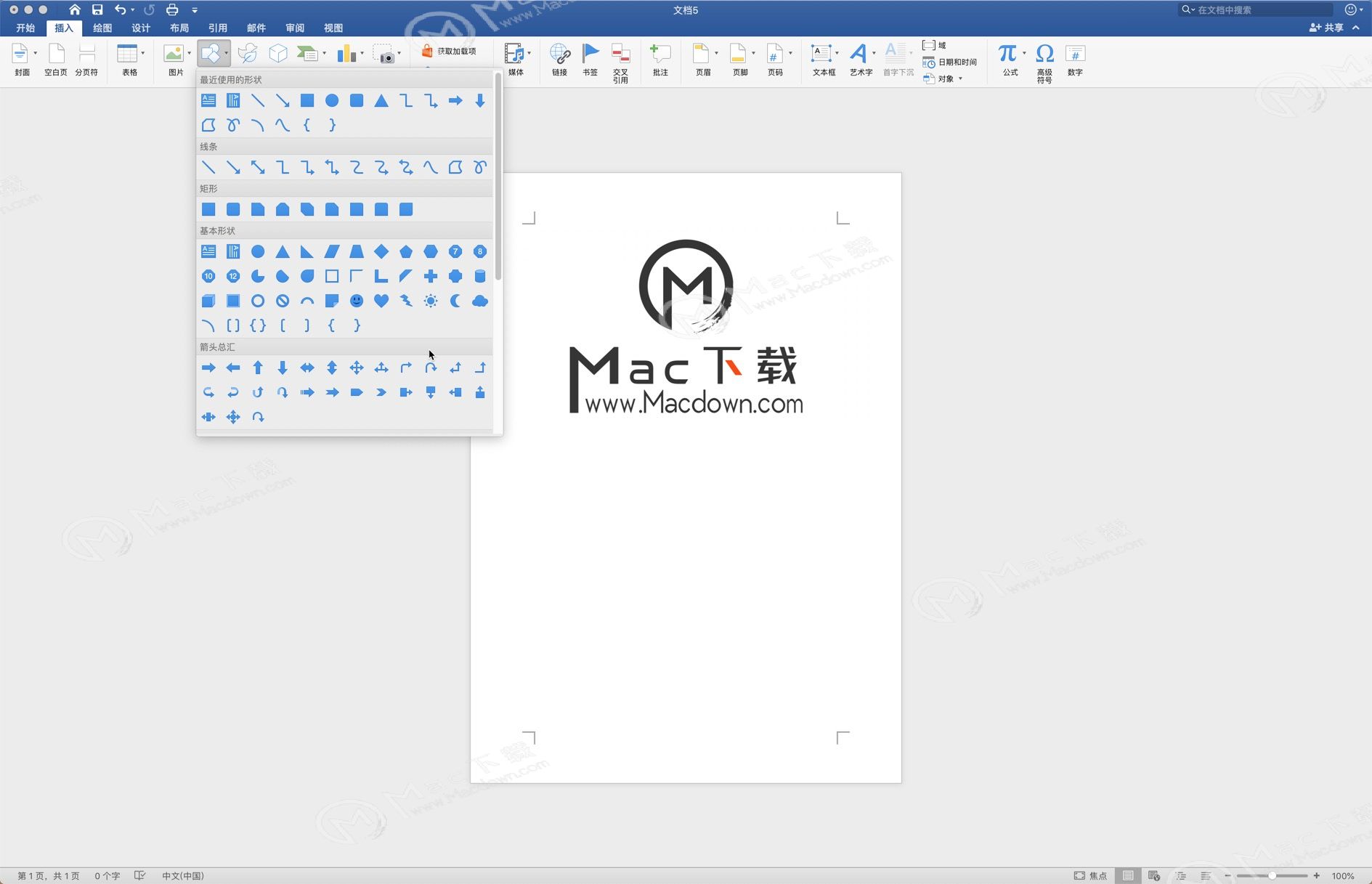Choose the triangle in recently used shapes
The width and height of the screenshot is (1372, 884).
381,100
